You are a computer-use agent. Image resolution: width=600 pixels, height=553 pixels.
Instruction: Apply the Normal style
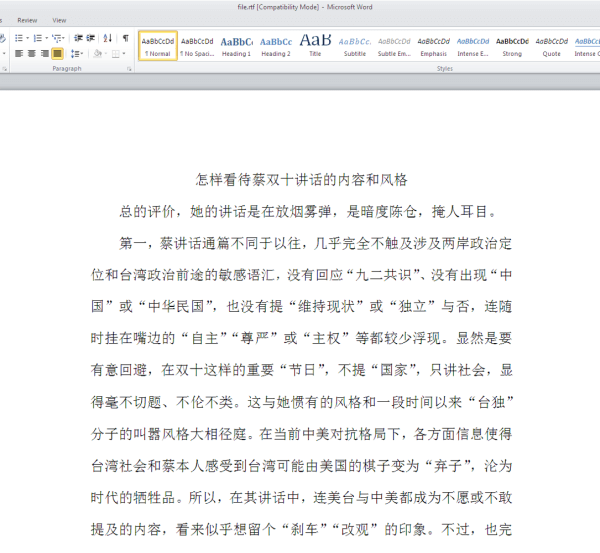click(x=158, y=46)
